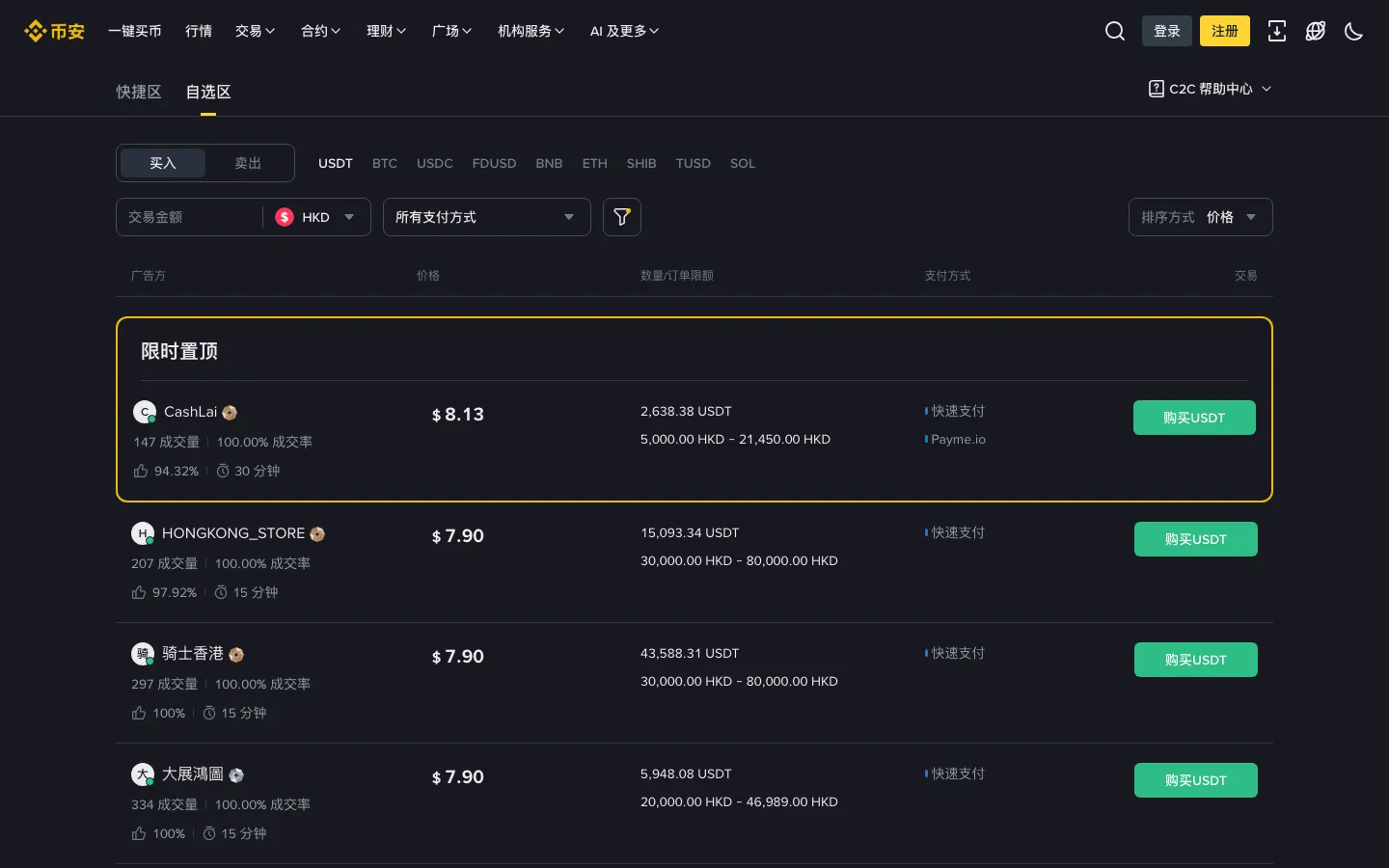This screenshot has width=1389, height=868.
Task: Open 排序方式 价格 sort dropdown
Action: [x=1201, y=217]
